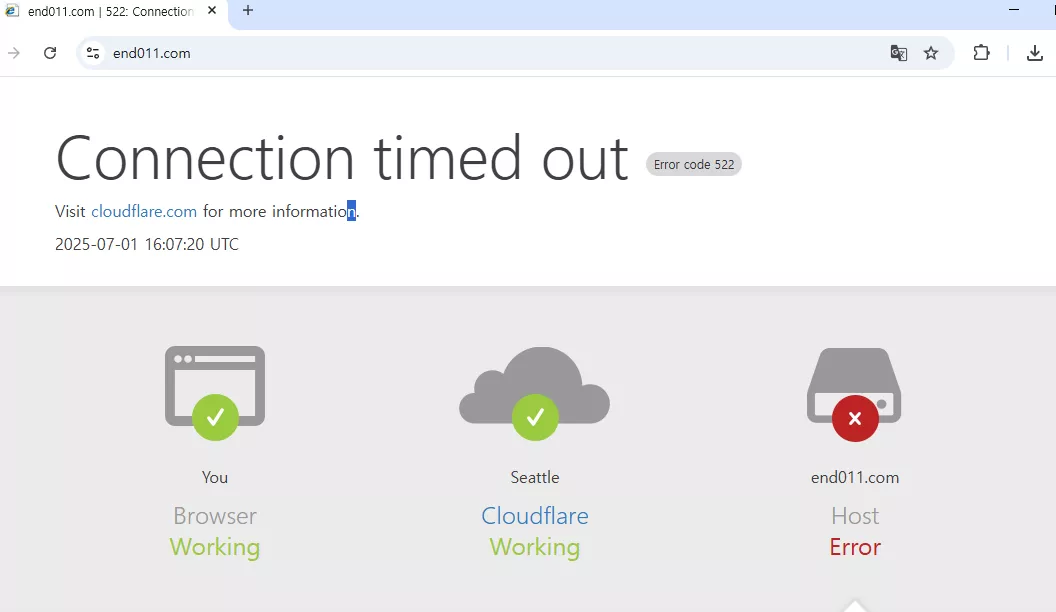This screenshot has width=1056, height=612.
Task: Click the forward navigation arrow
Action: coord(14,53)
